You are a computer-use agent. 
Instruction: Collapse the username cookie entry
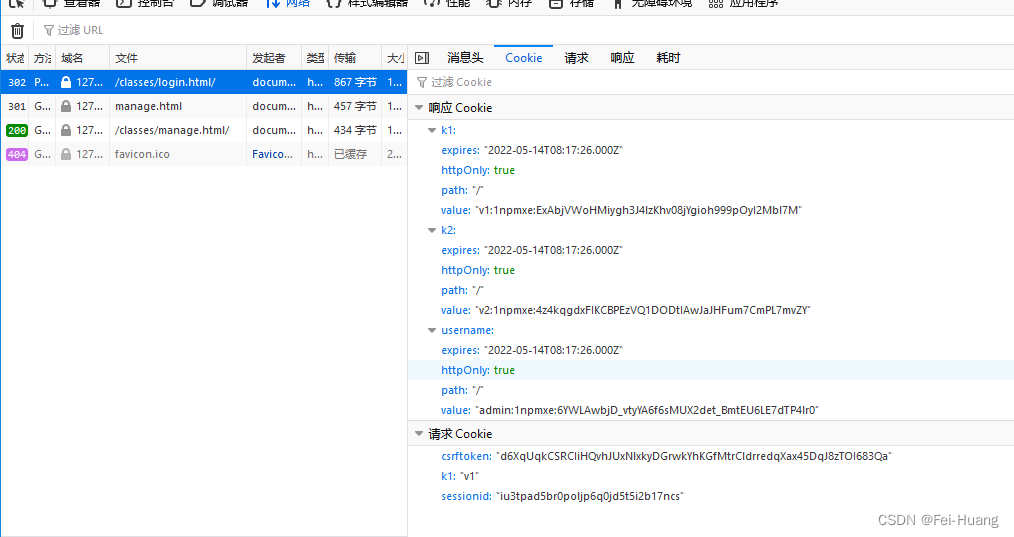(x=432, y=330)
